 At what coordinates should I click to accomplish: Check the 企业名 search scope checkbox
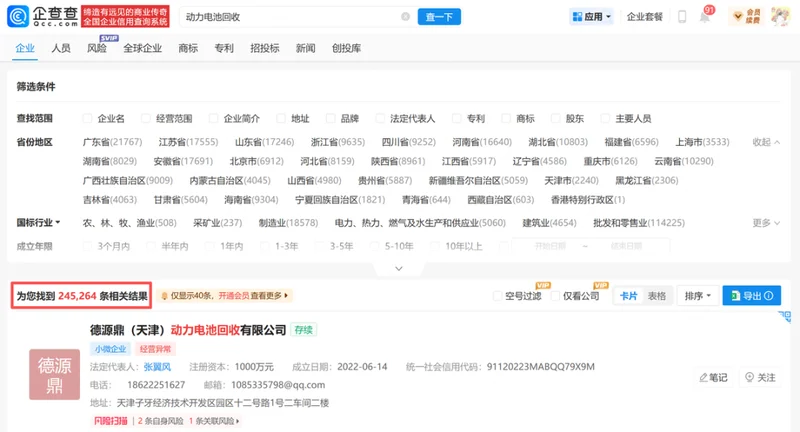87,118
